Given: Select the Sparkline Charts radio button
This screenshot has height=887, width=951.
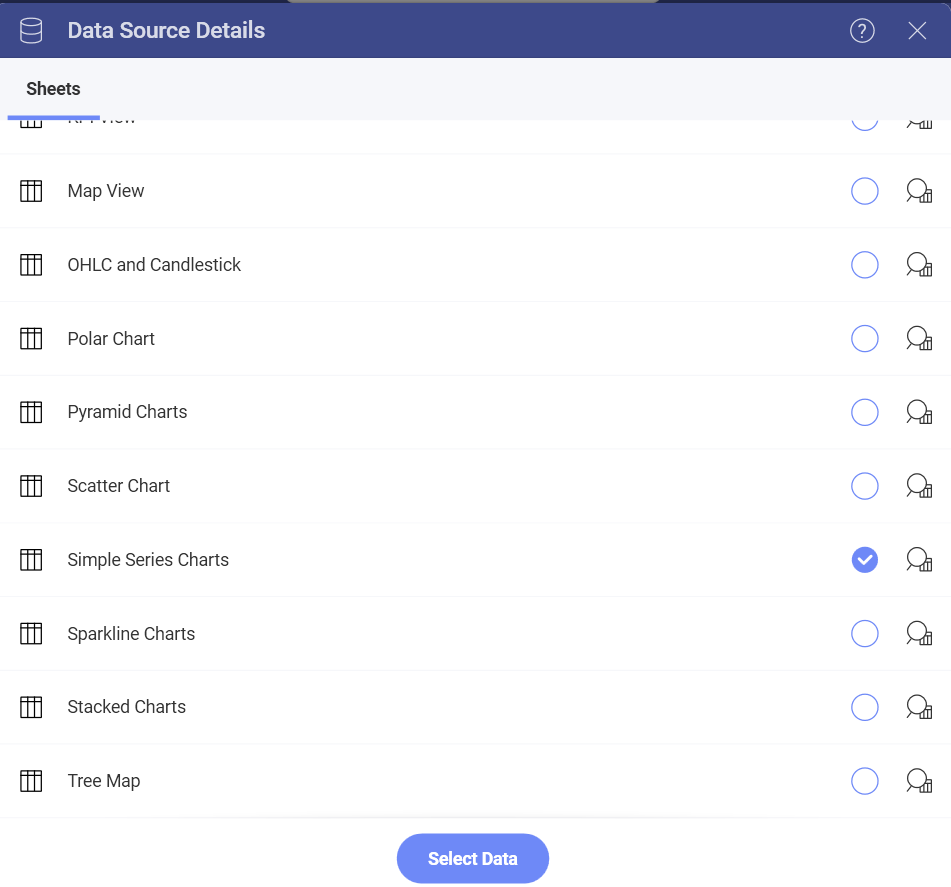Looking at the screenshot, I should coord(864,633).
